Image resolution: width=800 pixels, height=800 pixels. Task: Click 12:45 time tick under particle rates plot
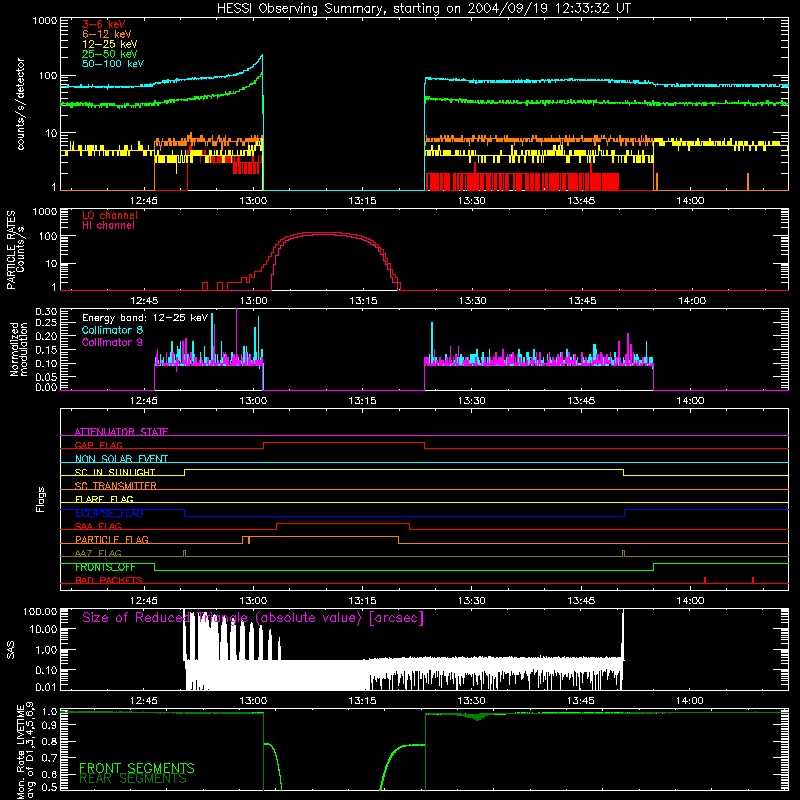tap(144, 301)
